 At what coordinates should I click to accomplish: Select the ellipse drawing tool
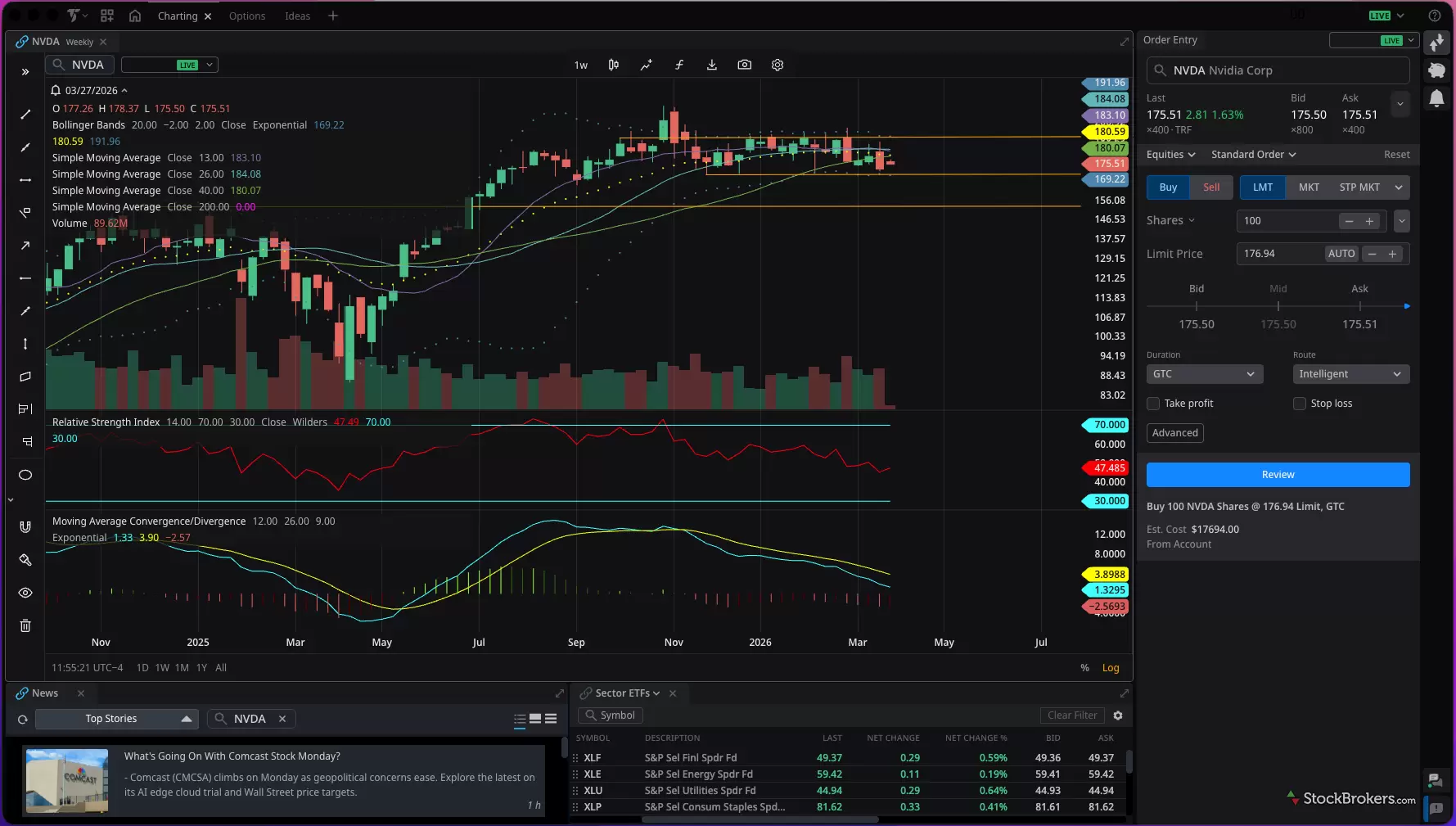coord(25,475)
